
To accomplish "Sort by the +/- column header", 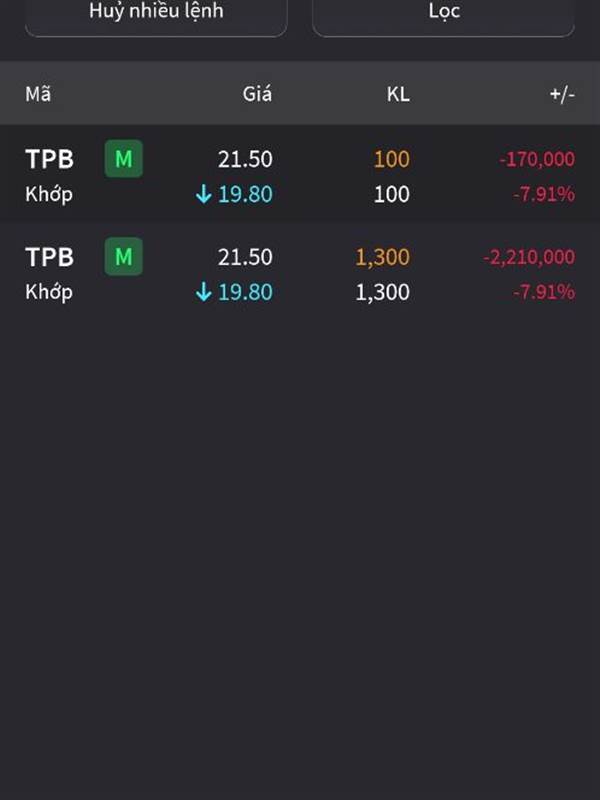I will (562, 94).
